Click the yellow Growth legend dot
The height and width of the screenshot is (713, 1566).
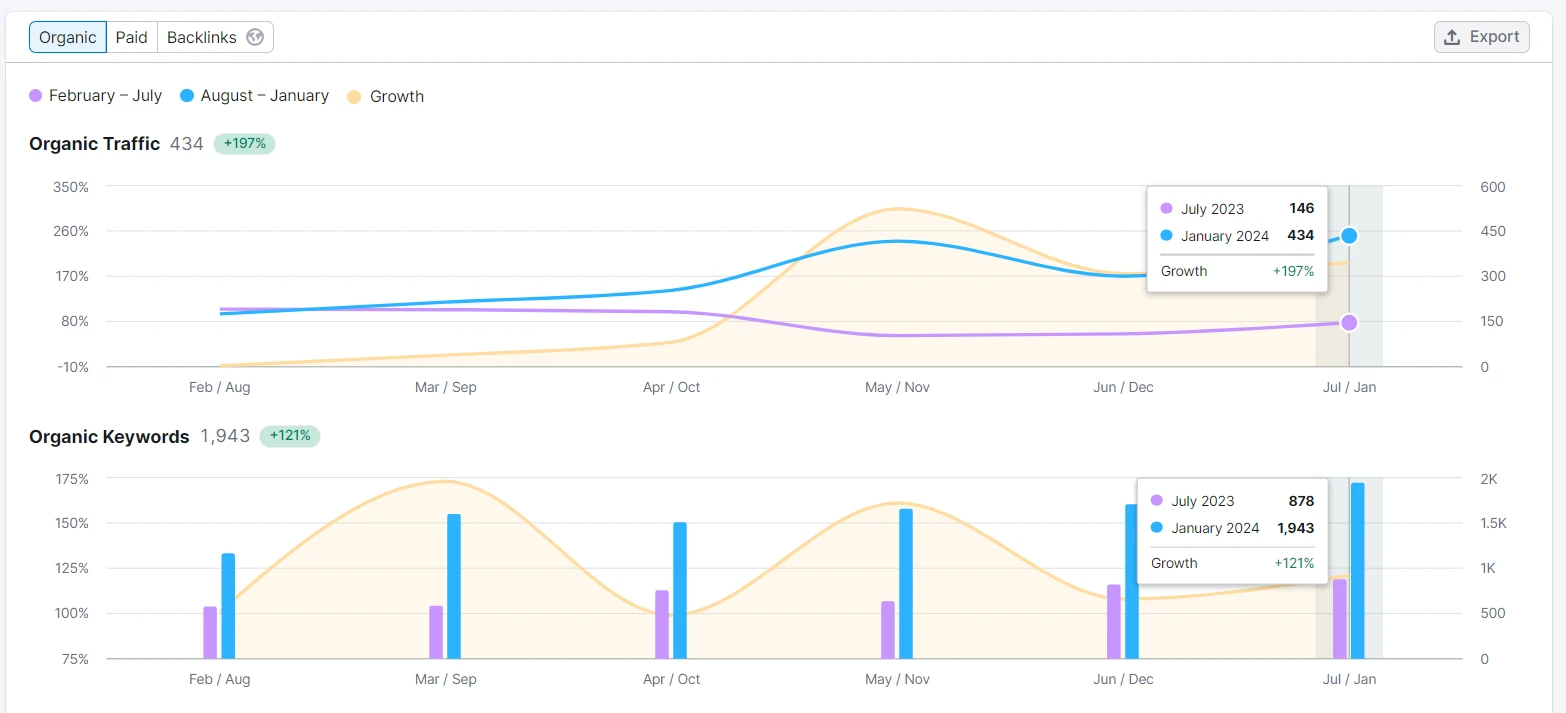pyautogui.click(x=354, y=96)
